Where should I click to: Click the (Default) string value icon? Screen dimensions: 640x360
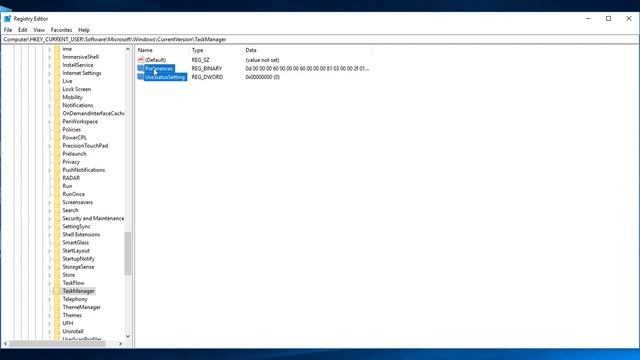[x=141, y=60]
